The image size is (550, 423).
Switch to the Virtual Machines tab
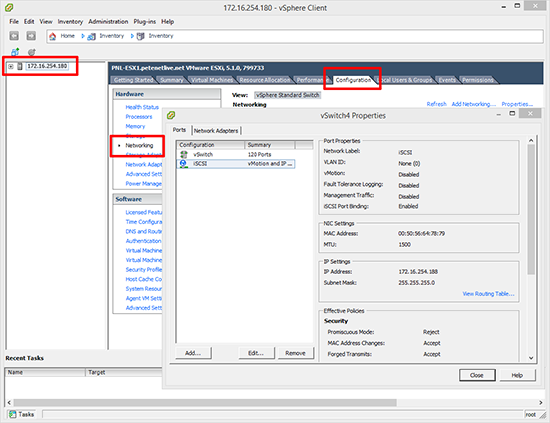212,80
